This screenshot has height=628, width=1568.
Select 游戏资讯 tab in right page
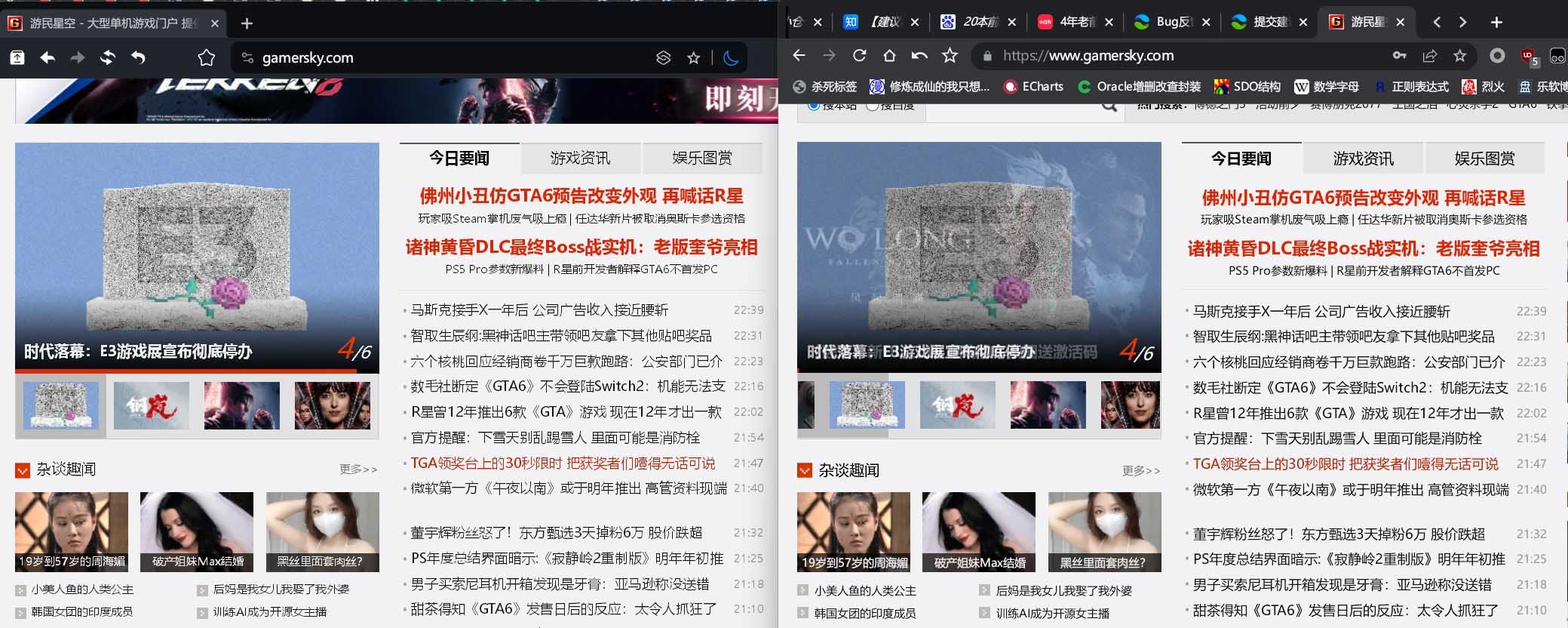(1363, 159)
